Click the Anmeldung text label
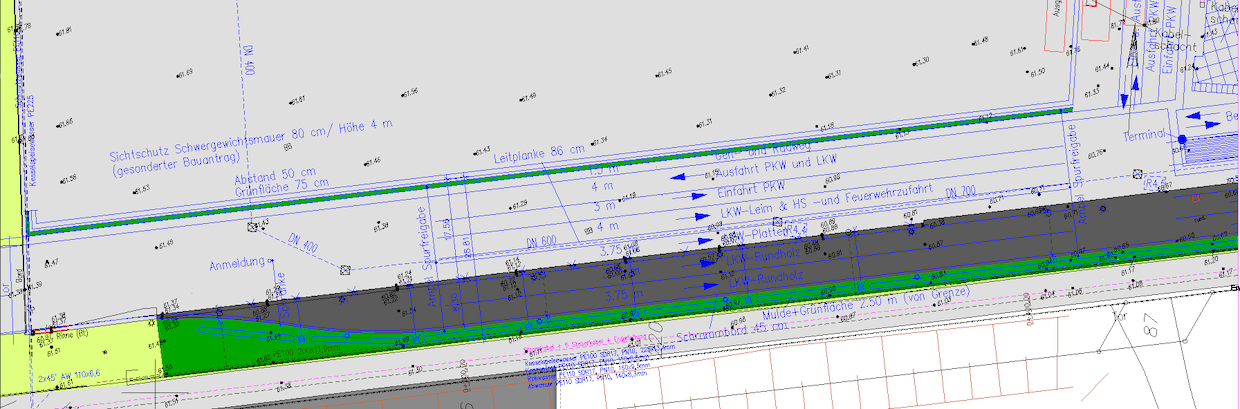Viewport: 1240px width, 409px height. [236, 265]
